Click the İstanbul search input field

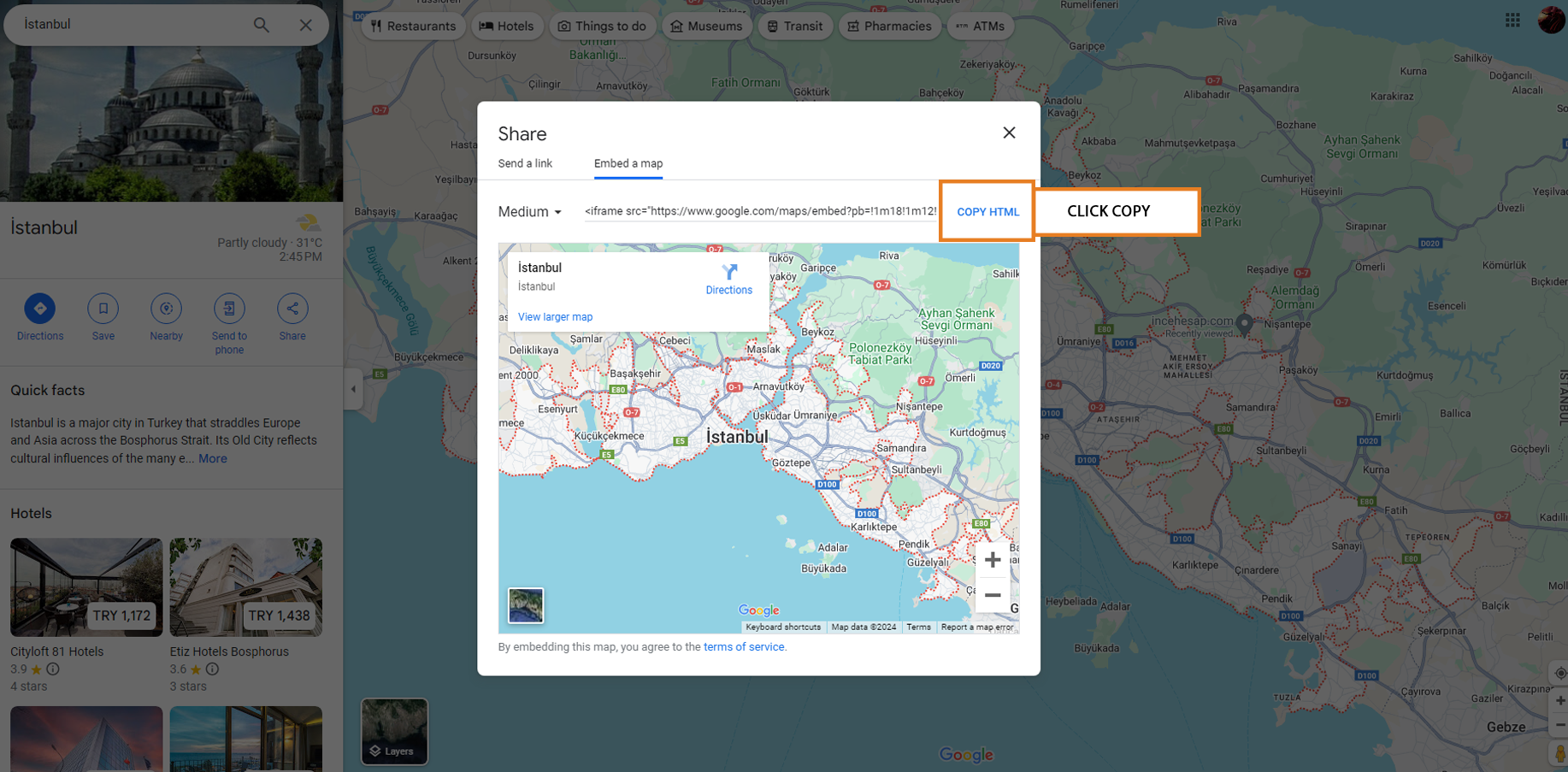(x=133, y=25)
